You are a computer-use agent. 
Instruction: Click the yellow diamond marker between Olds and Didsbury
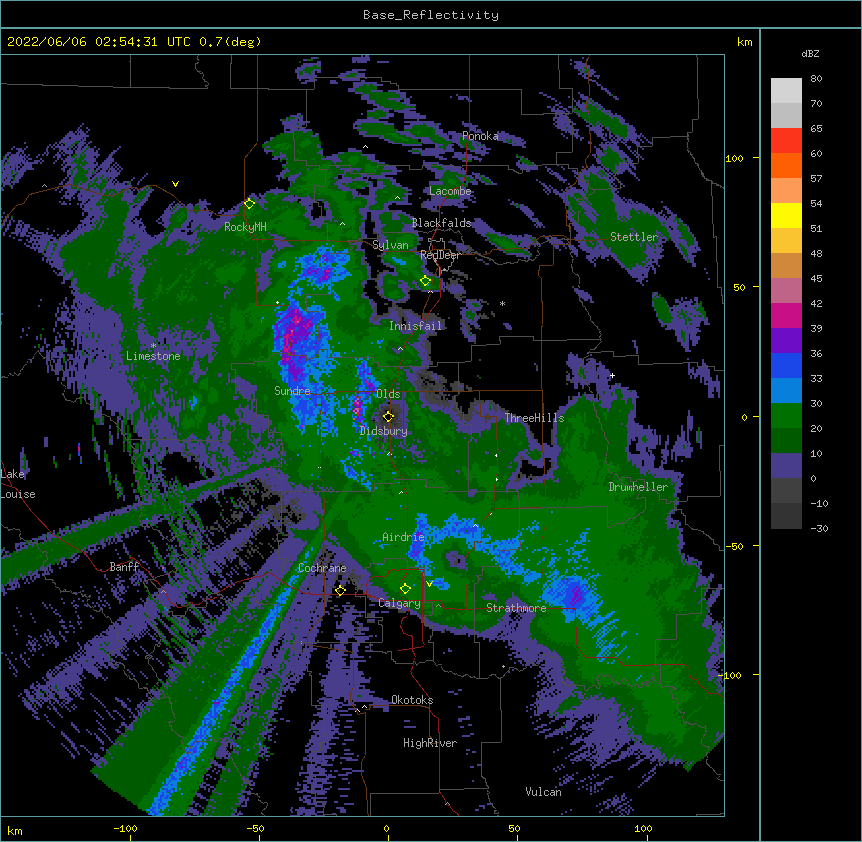(388, 417)
